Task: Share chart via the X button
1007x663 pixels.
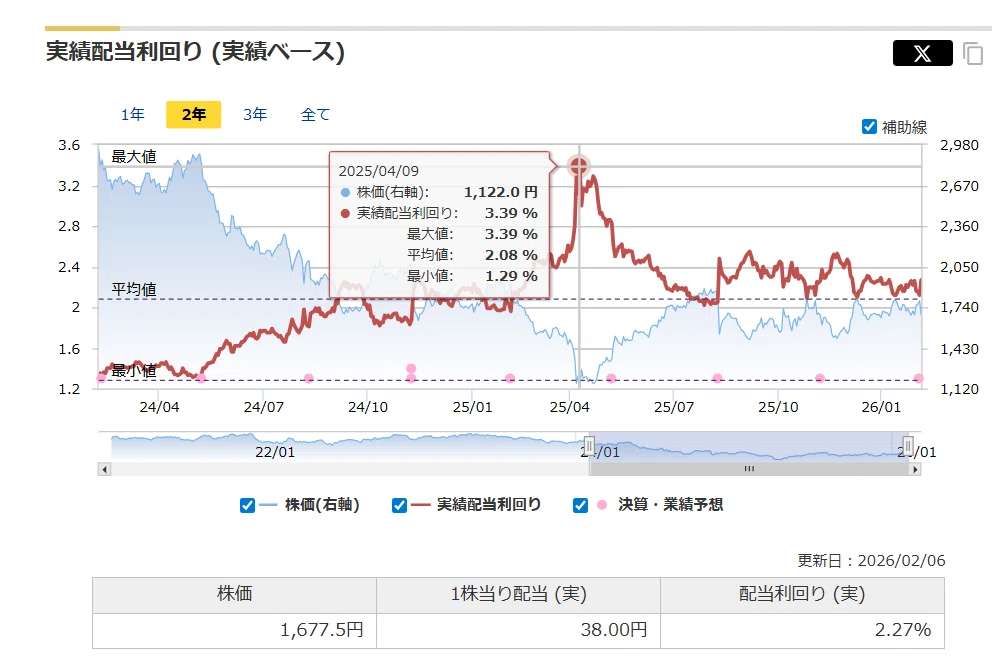Action: [x=922, y=53]
